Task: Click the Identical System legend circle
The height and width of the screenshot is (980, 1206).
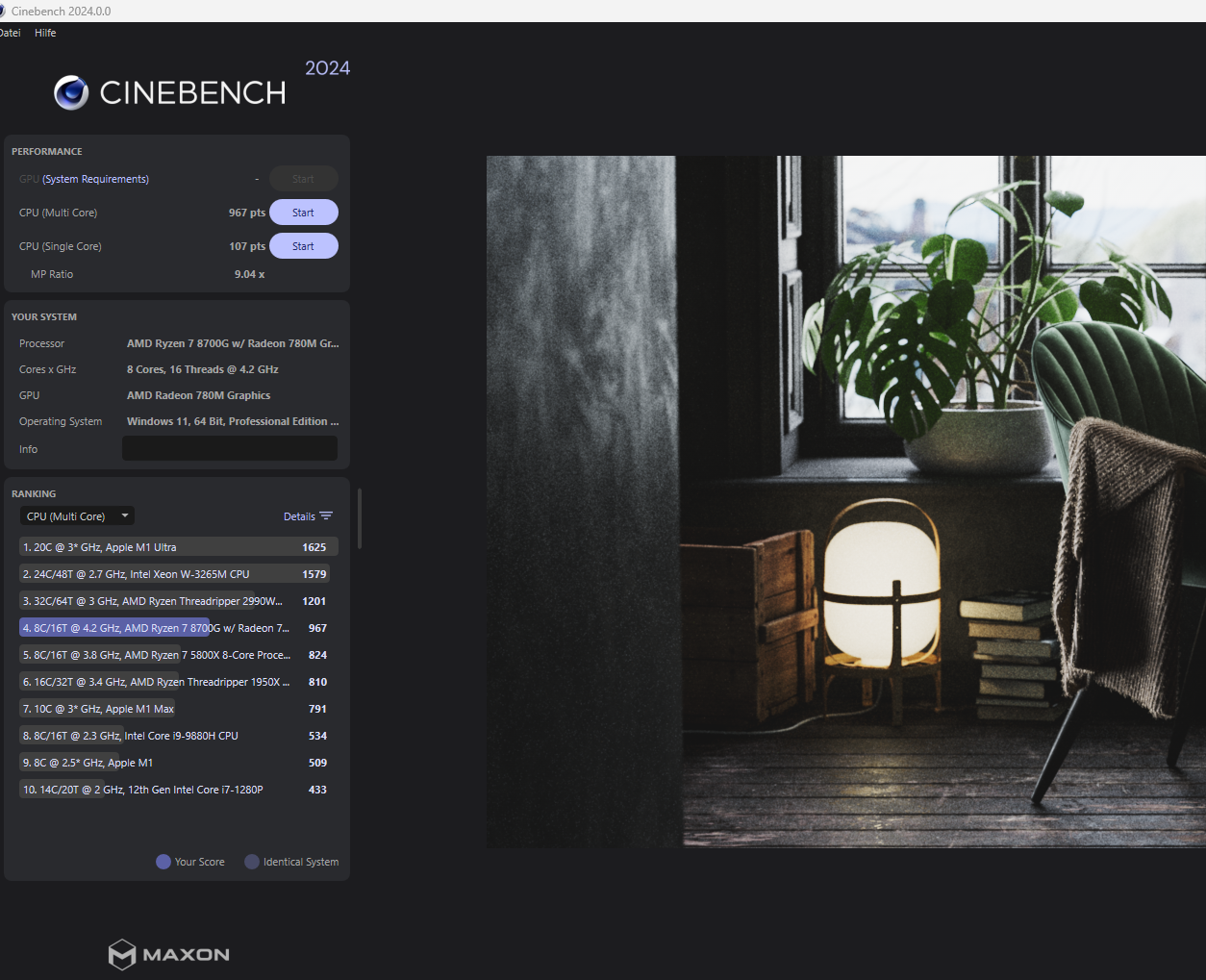Action: (x=252, y=862)
